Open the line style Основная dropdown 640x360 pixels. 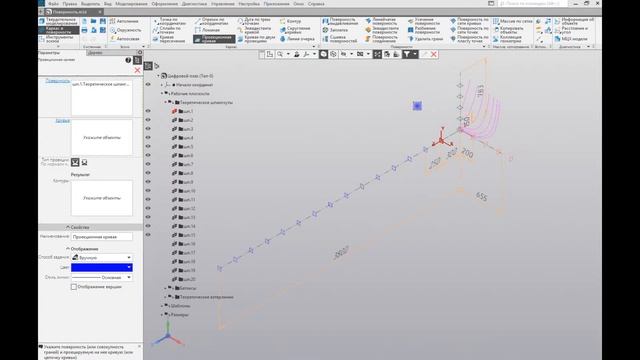102,278
